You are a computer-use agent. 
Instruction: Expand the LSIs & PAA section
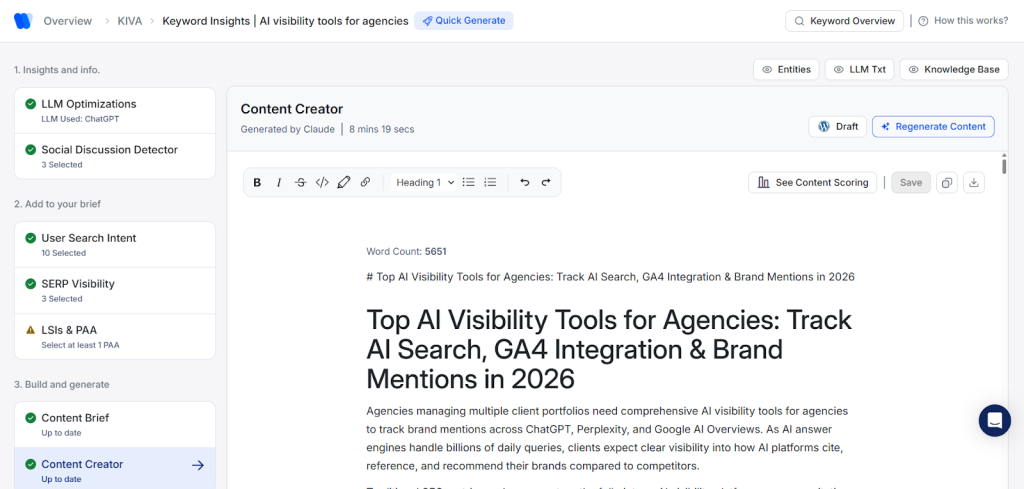(x=115, y=336)
